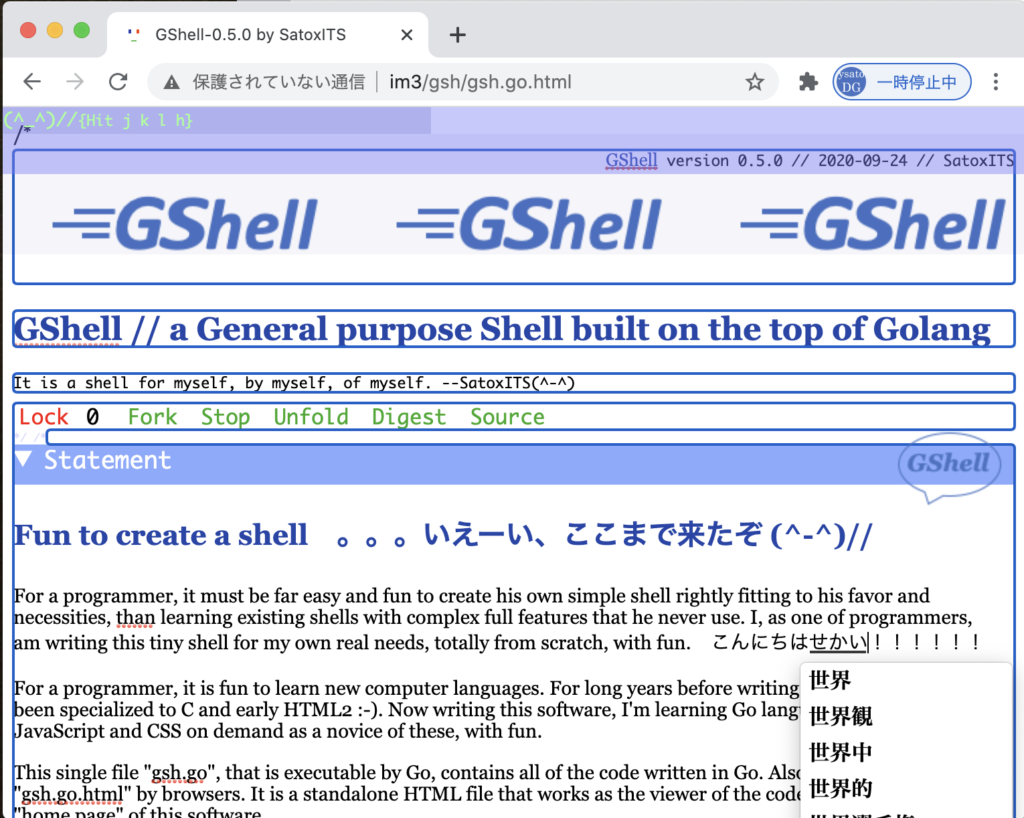
Task: Click the Unfold control
Action: pos(311,417)
